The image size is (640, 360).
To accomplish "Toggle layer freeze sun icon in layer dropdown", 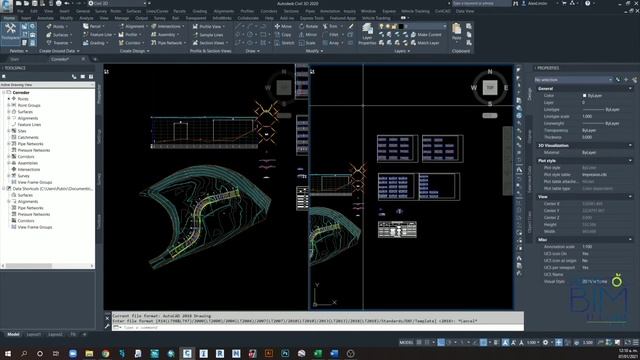I will pos(388,27).
